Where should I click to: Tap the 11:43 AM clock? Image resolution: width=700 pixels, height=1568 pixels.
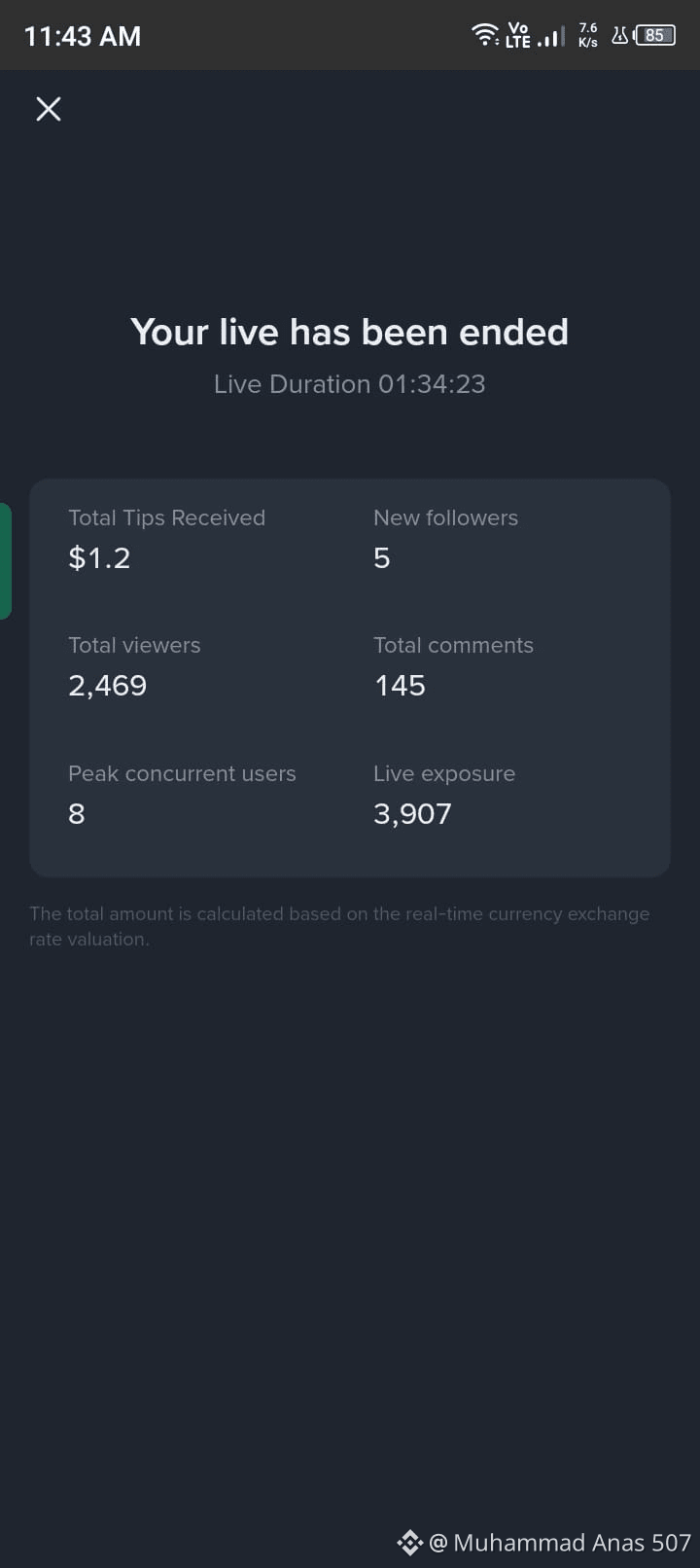point(83,37)
